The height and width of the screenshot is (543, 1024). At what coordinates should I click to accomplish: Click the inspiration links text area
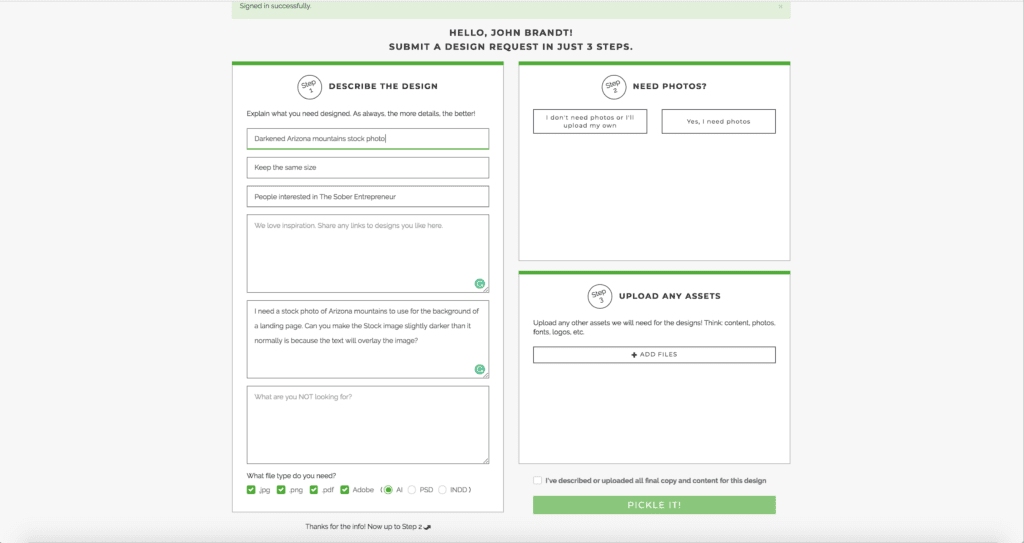368,254
